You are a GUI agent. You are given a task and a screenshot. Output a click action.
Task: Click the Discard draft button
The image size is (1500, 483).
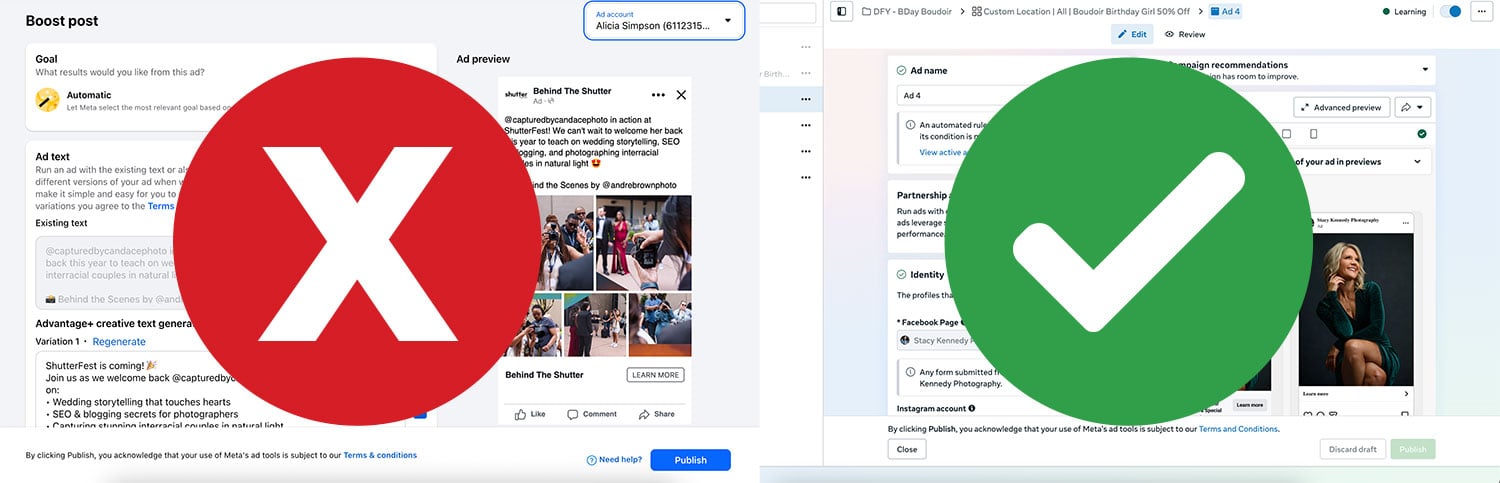click(1353, 450)
